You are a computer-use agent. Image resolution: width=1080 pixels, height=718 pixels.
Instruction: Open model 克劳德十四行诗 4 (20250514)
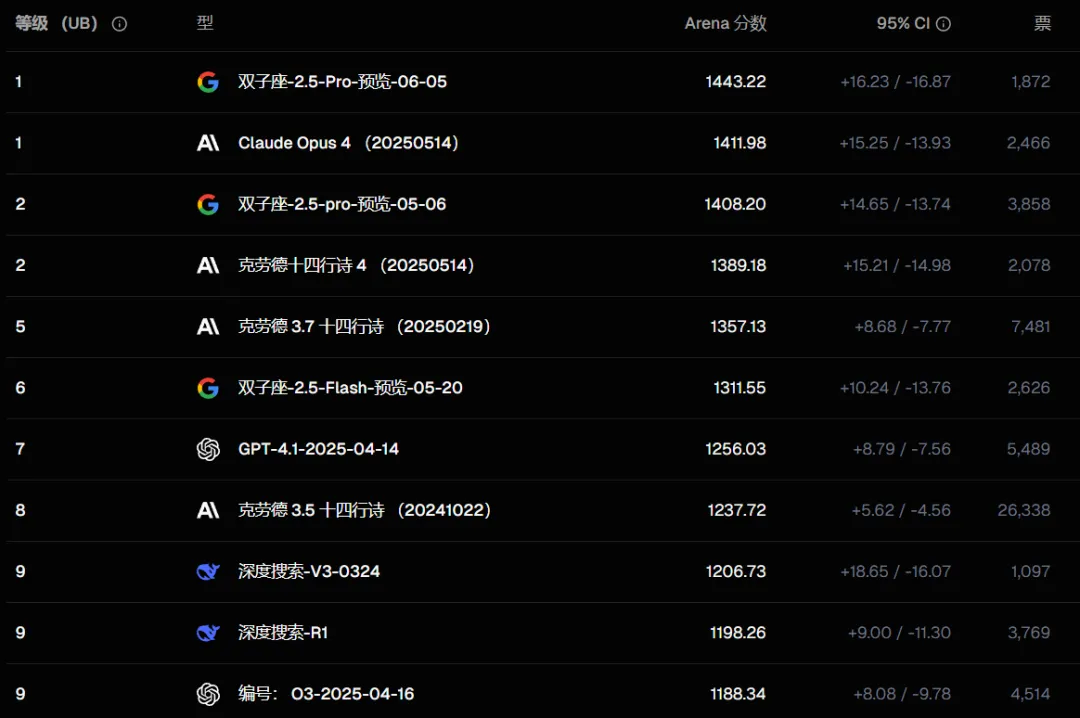click(x=356, y=265)
